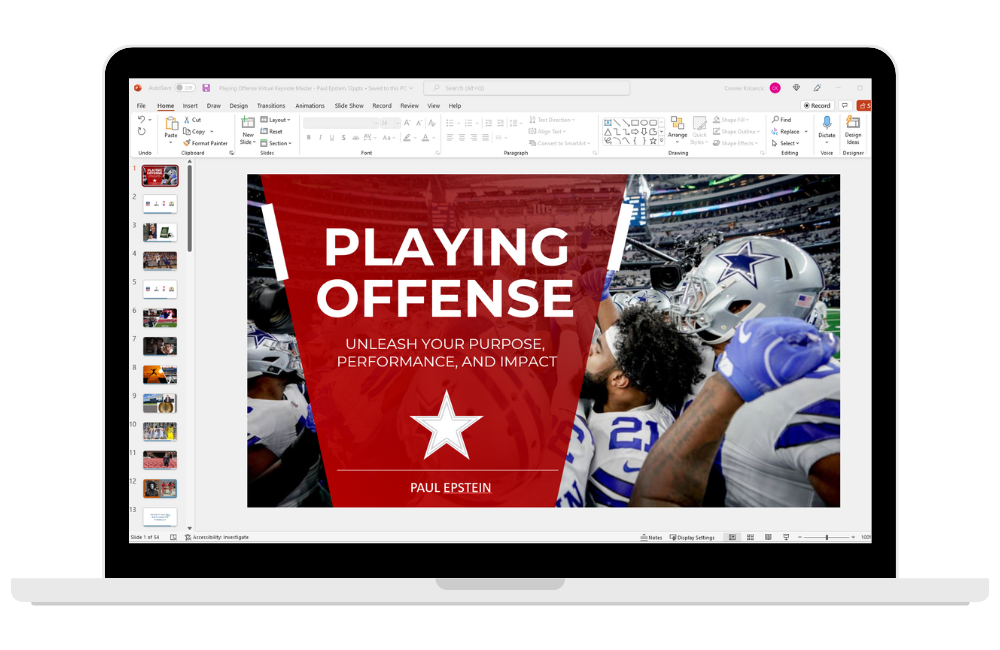Click the Find magnifier command

tap(781, 119)
